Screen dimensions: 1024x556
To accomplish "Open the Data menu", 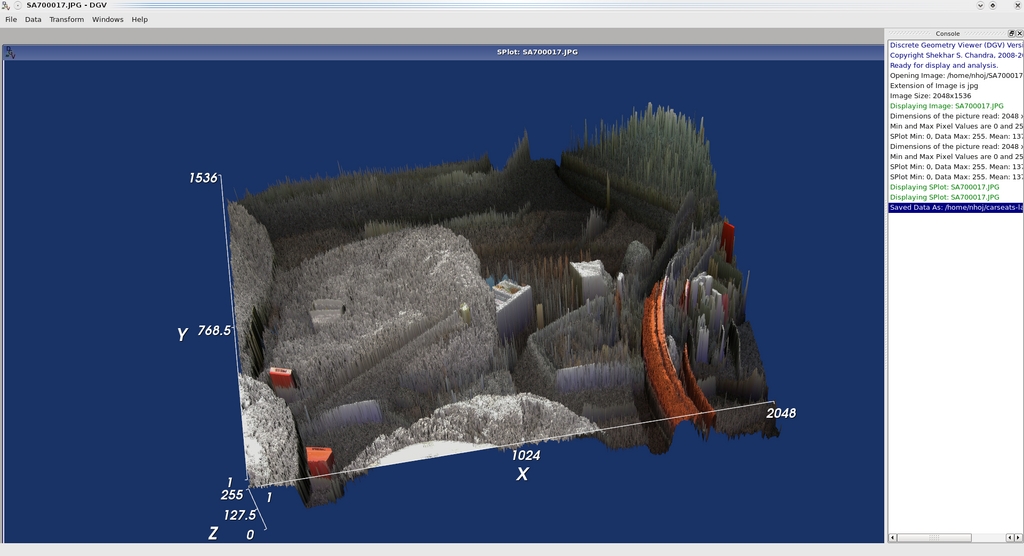I will click(x=33, y=19).
